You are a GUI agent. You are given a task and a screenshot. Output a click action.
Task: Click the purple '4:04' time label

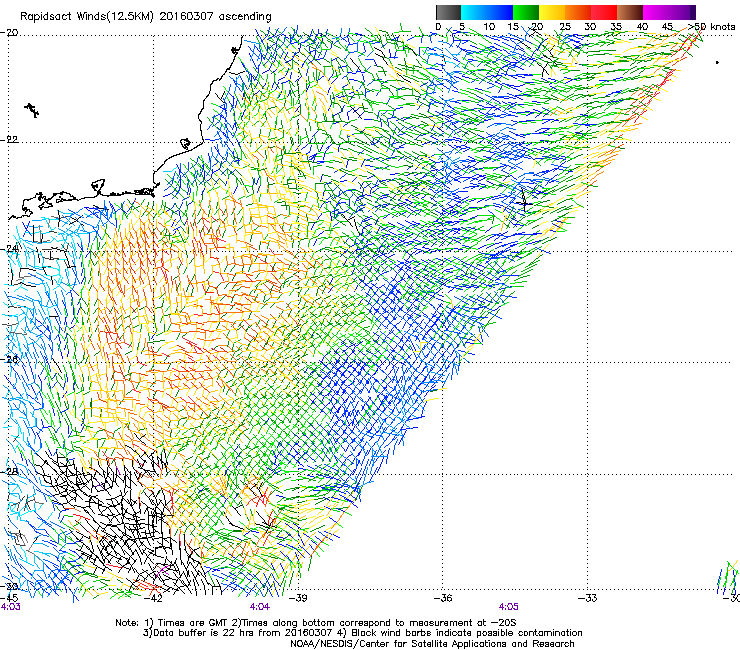pos(260,607)
